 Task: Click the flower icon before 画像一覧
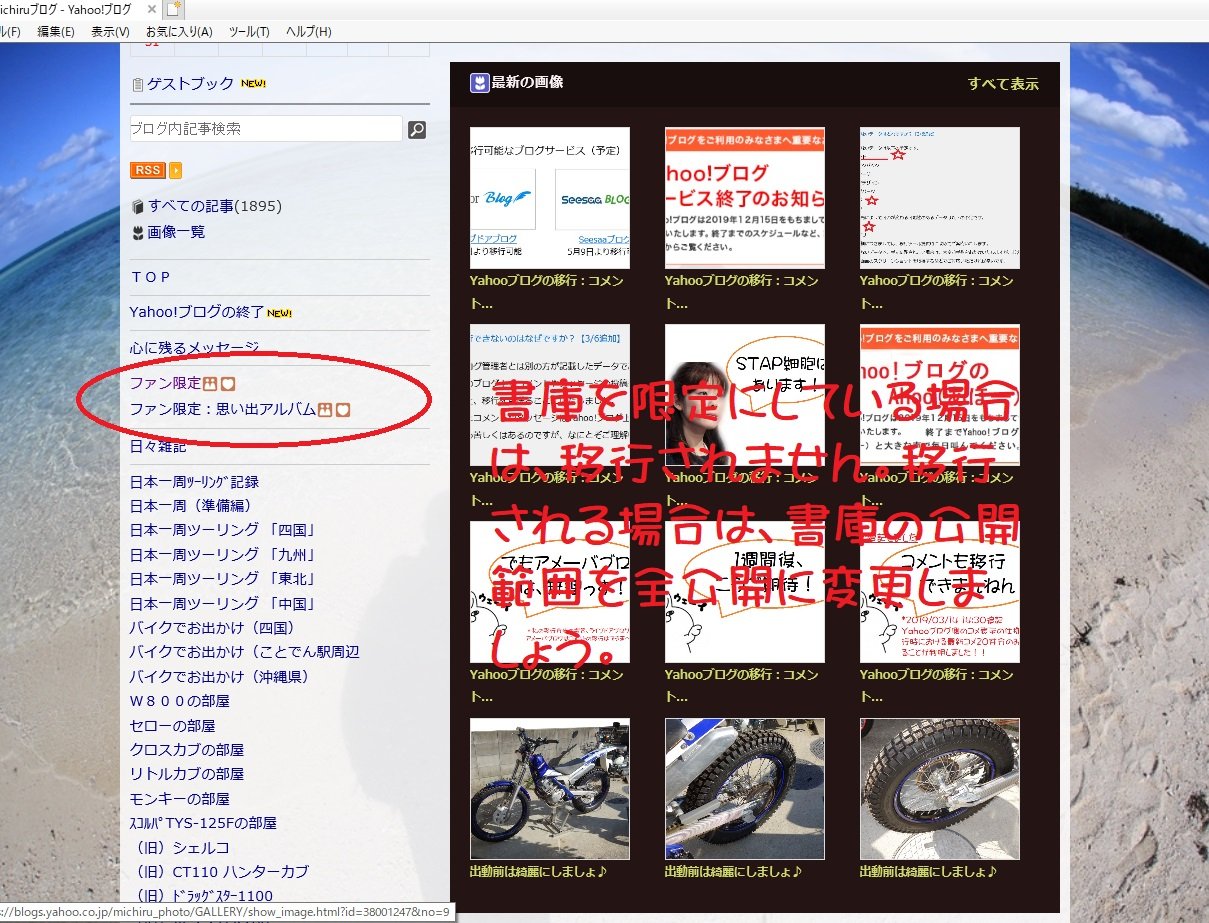coord(138,232)
